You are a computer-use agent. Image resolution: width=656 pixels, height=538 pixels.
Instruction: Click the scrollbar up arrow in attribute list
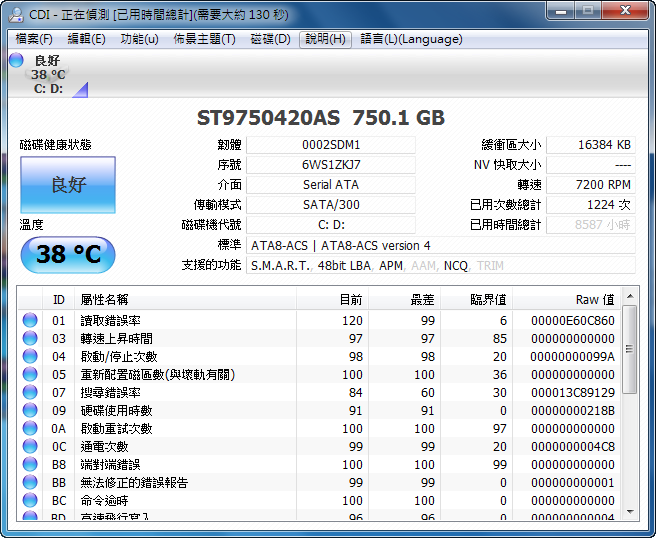(x=630, y=297)
